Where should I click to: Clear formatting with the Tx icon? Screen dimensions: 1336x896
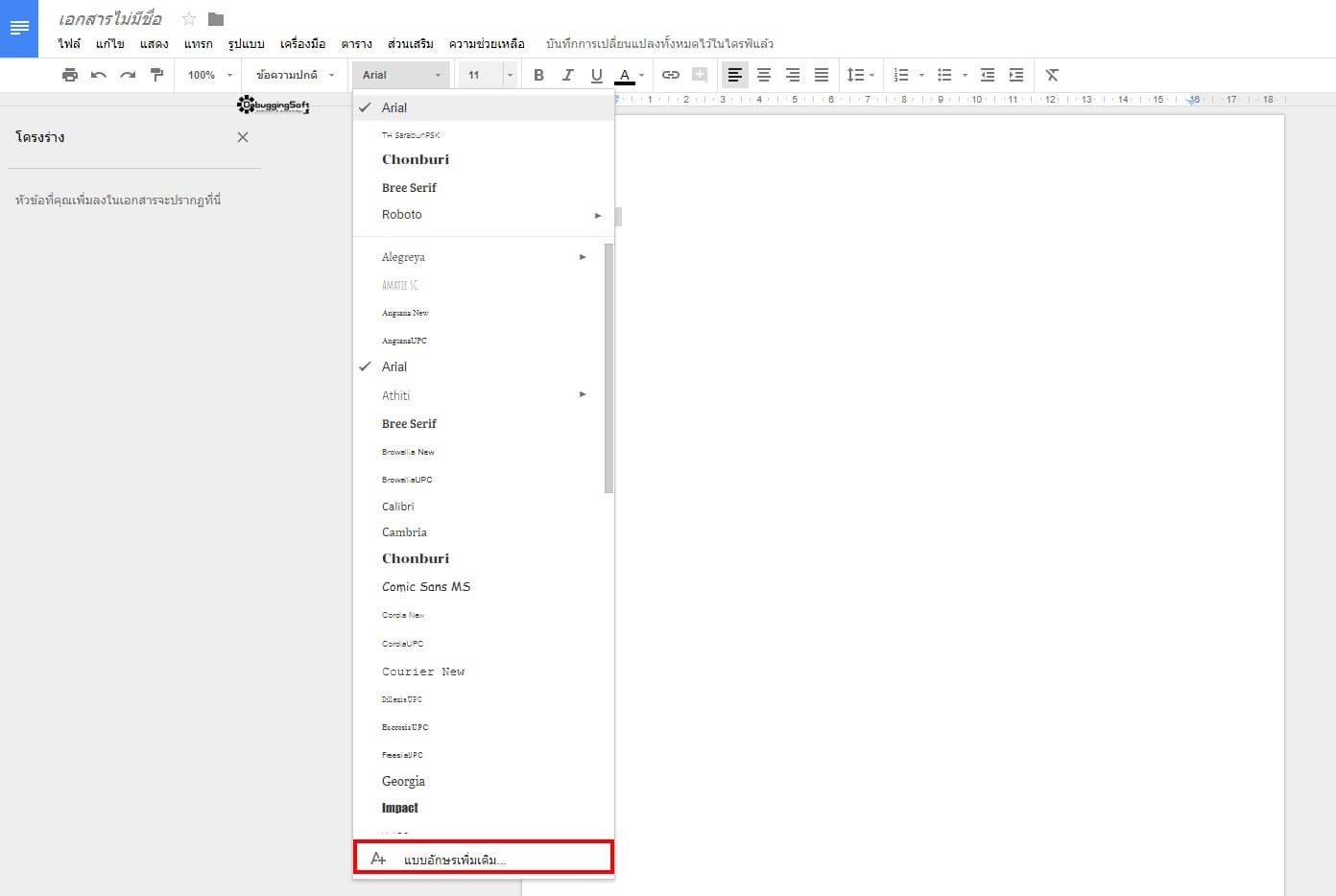pos(1051,74)
